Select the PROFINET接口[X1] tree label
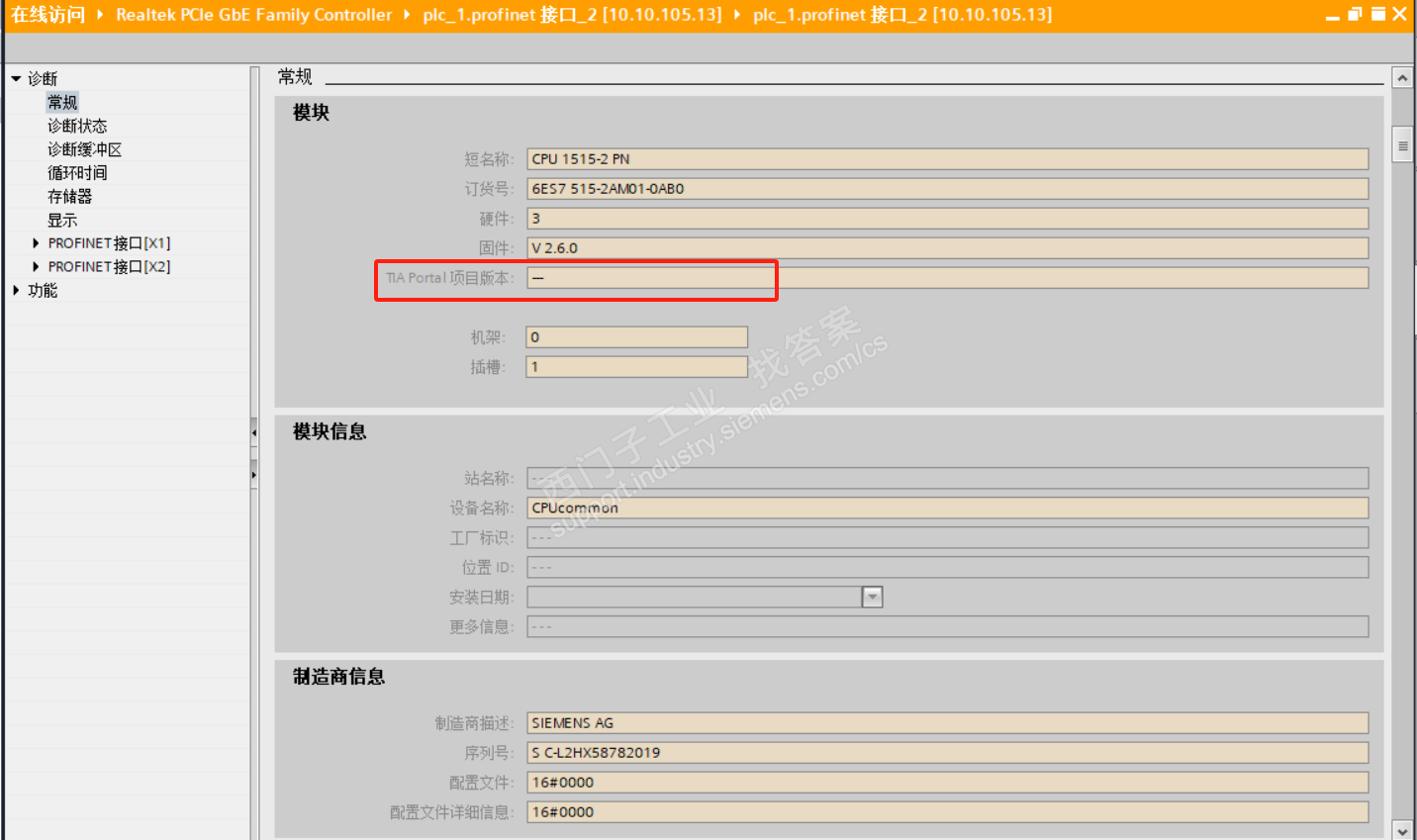The height and width of the screenshot is (840, 1417). pos(110,243)
